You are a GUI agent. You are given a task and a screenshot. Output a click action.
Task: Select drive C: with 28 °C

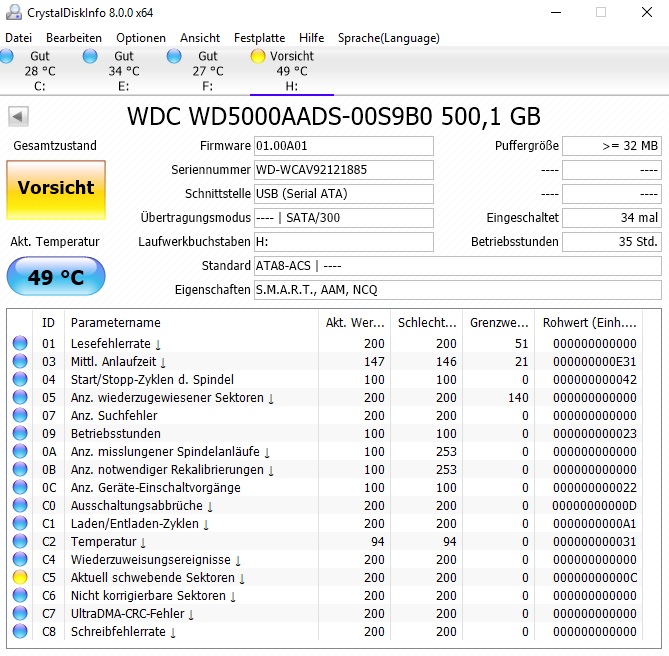(x=40, y=71)
